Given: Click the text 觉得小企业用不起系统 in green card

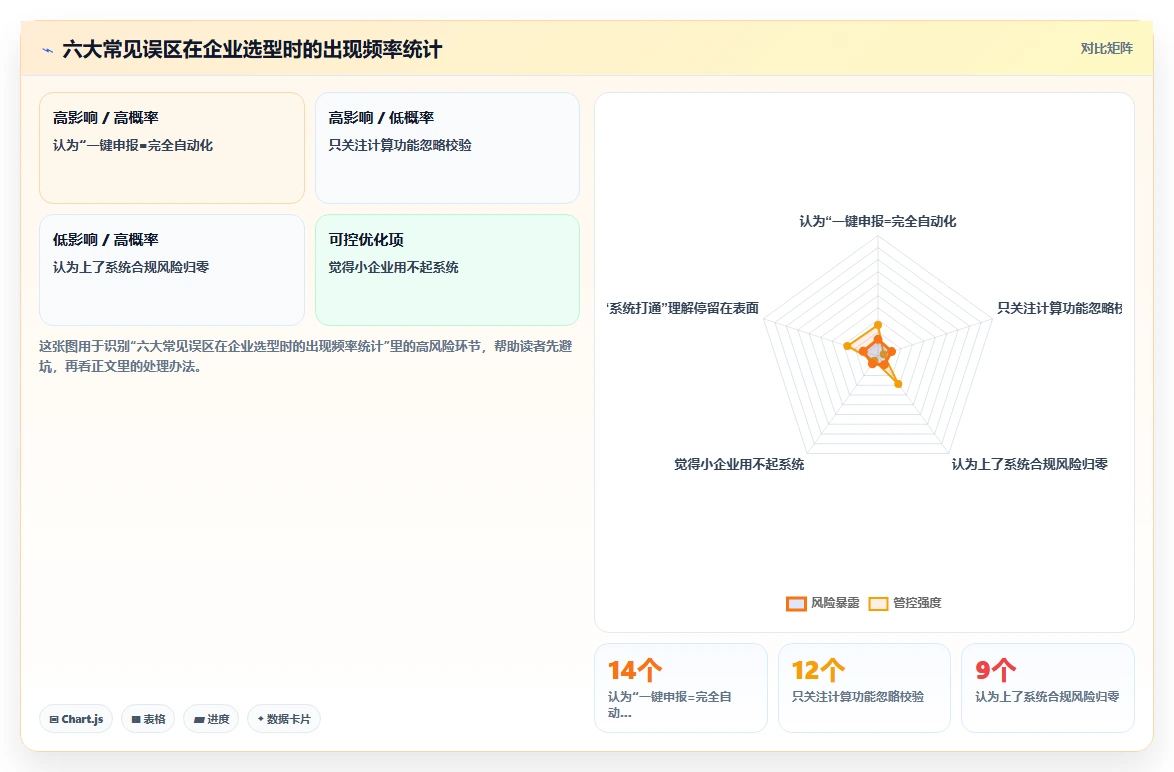Looking at the screenshot, I should pyautogui.click(x=393, y=267).
